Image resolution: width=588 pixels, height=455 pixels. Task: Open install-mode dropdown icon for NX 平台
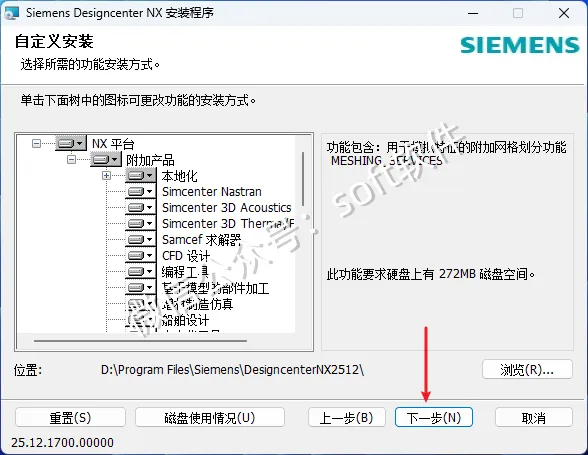(71, 143)
